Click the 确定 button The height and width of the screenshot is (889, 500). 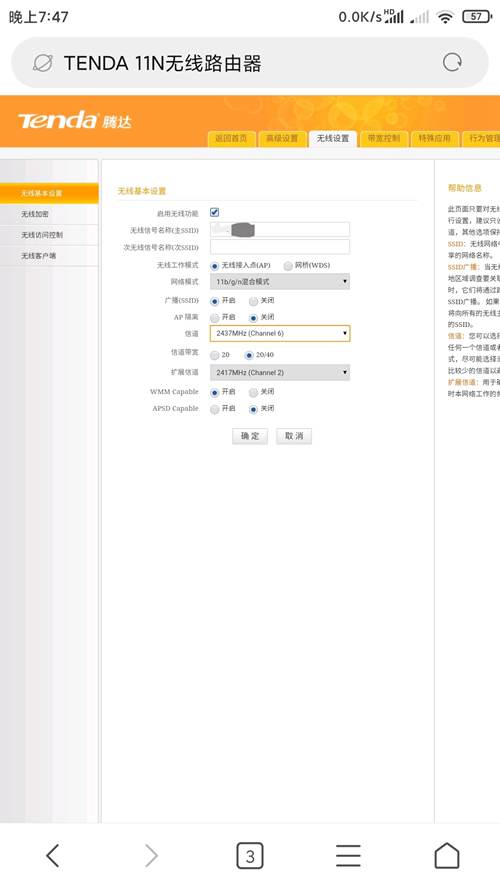[x=250, y=436]
